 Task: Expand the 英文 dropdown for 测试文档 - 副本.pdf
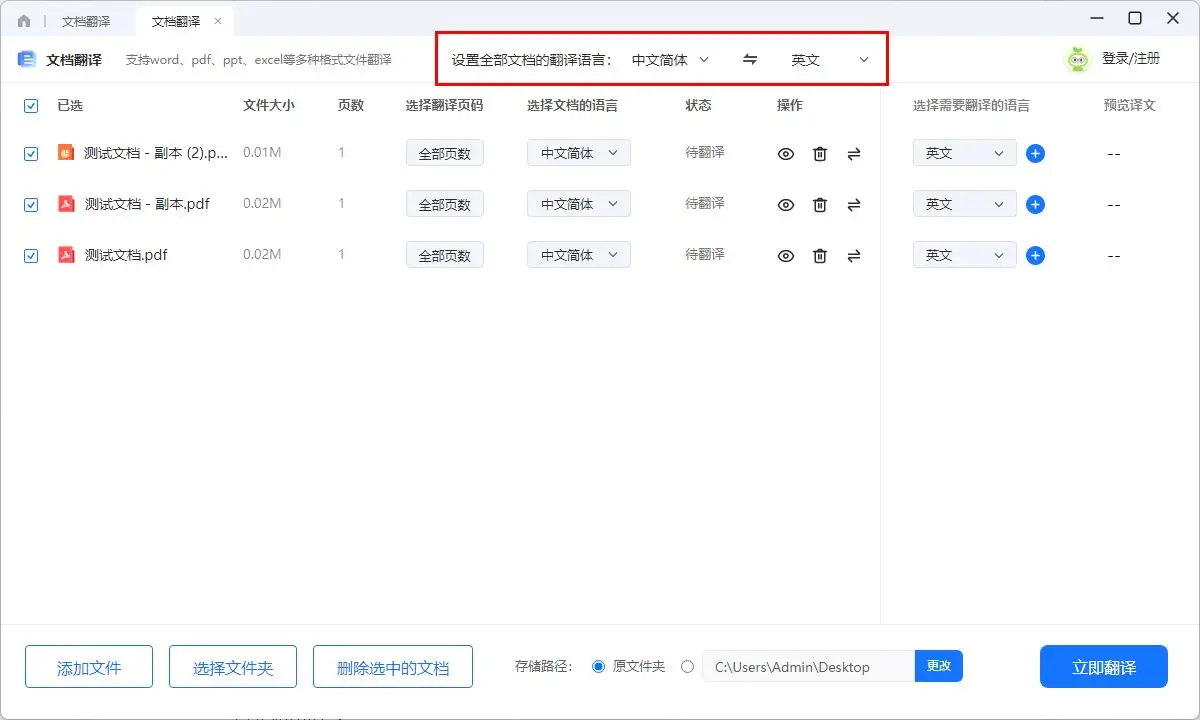[x=963, y=203]
